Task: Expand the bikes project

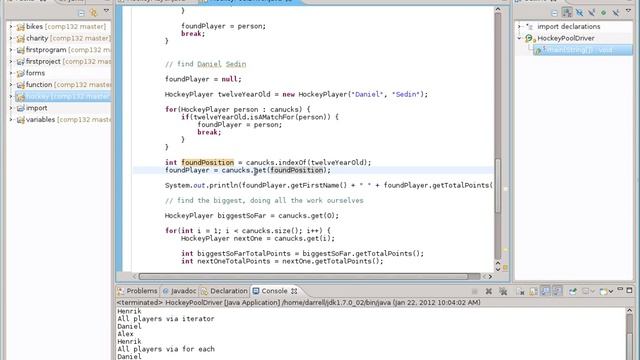Action: coord(11,27)
